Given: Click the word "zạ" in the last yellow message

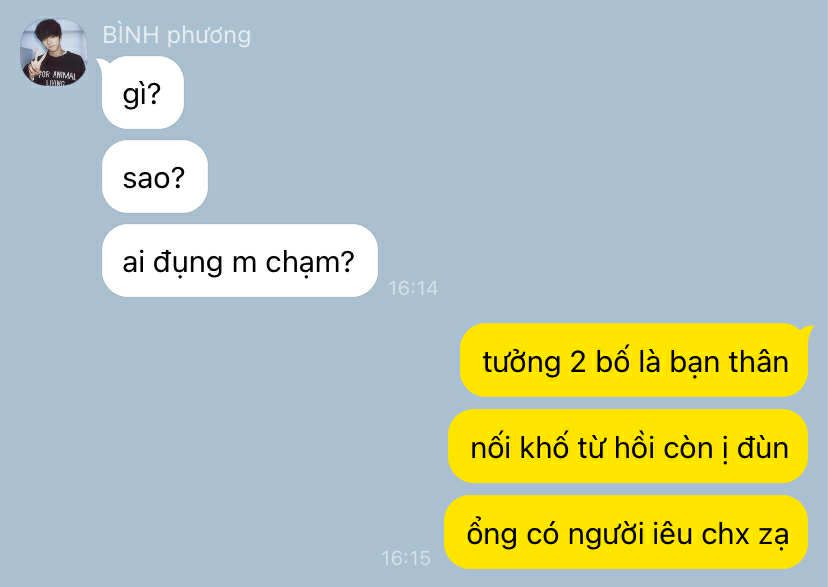Looking at the screenshot, I should coord(774,535).
